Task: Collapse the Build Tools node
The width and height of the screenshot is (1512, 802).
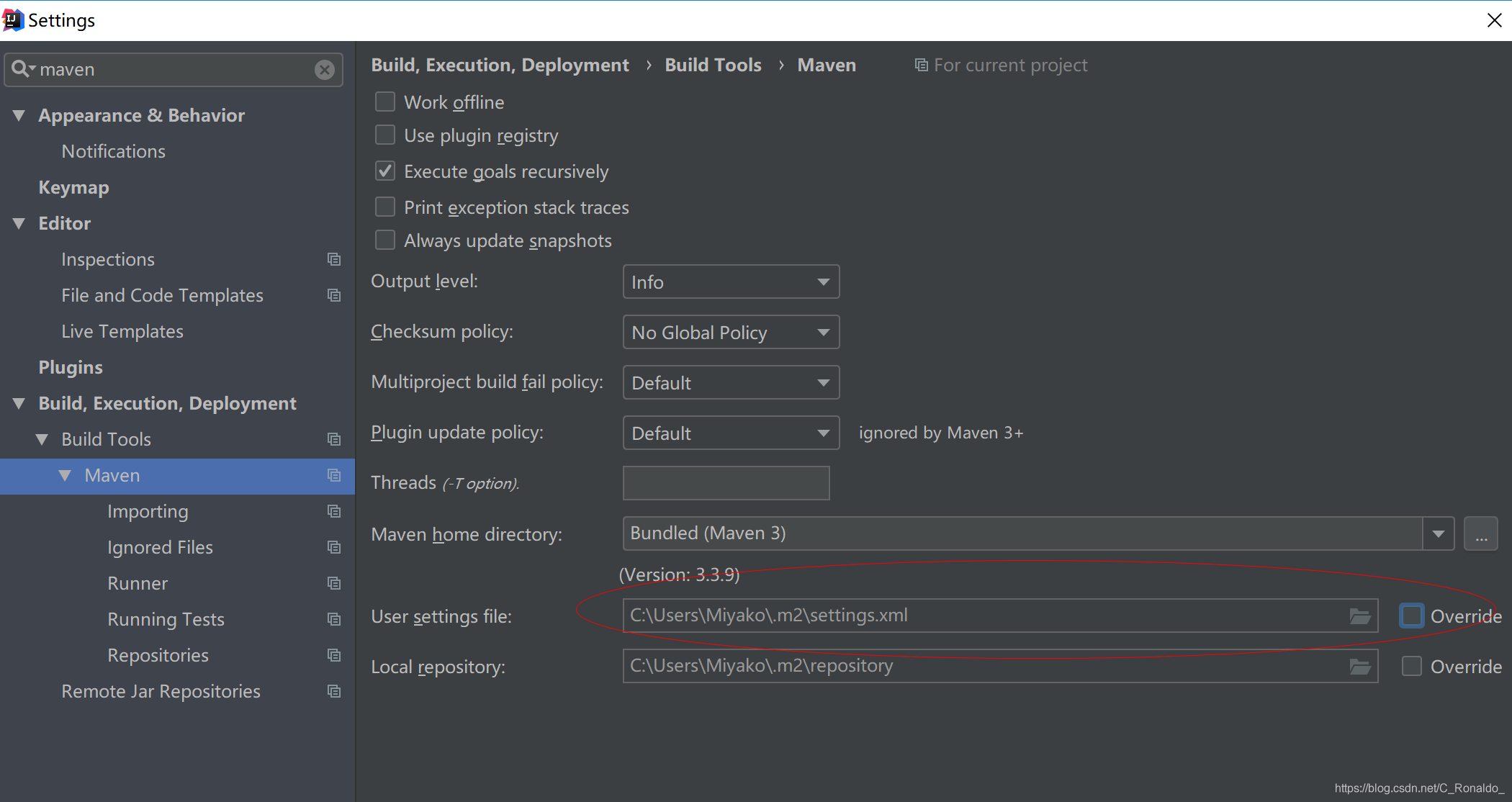Action: tap(42, 439)
